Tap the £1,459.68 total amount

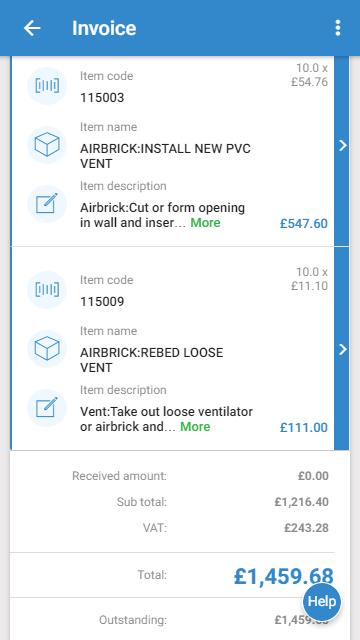[284, 576]
